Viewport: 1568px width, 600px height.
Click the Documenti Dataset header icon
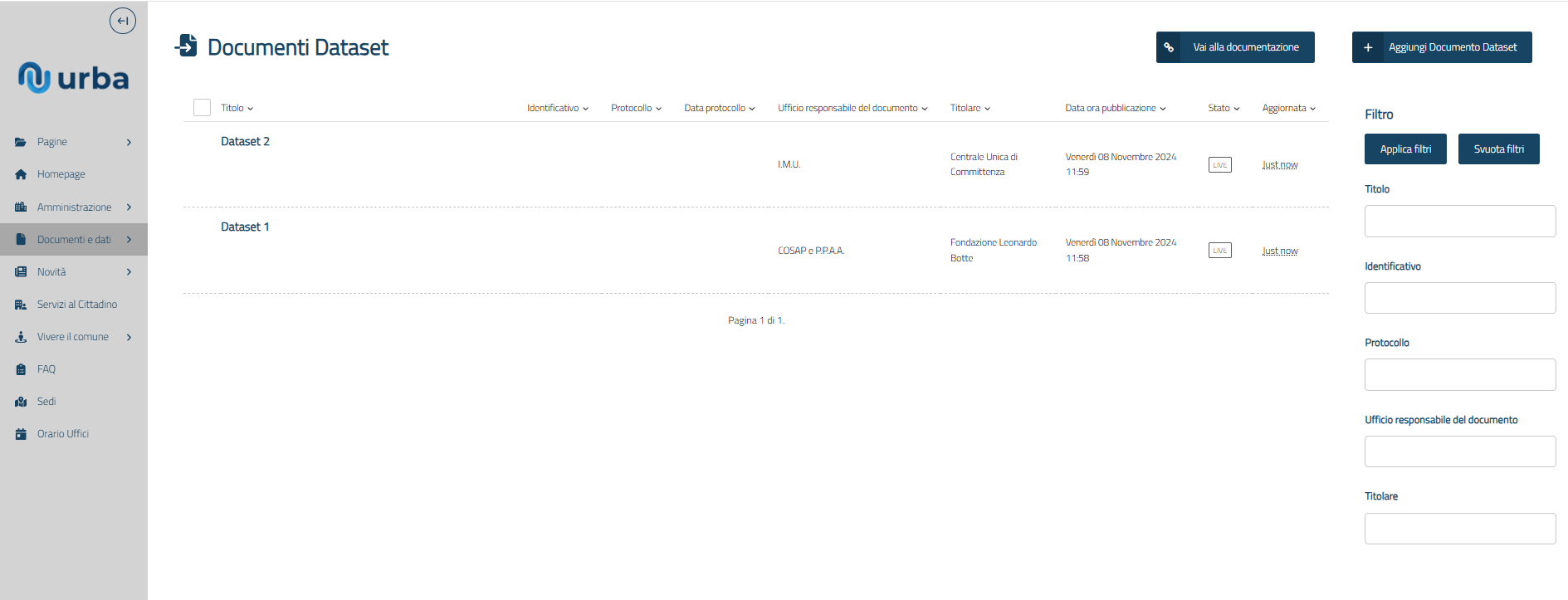pos(187,46)
